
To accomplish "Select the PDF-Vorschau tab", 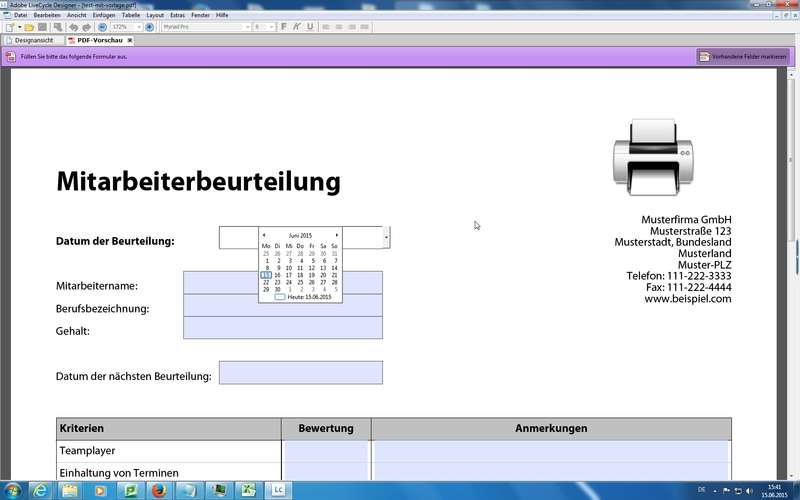I will tap(99, 40).
